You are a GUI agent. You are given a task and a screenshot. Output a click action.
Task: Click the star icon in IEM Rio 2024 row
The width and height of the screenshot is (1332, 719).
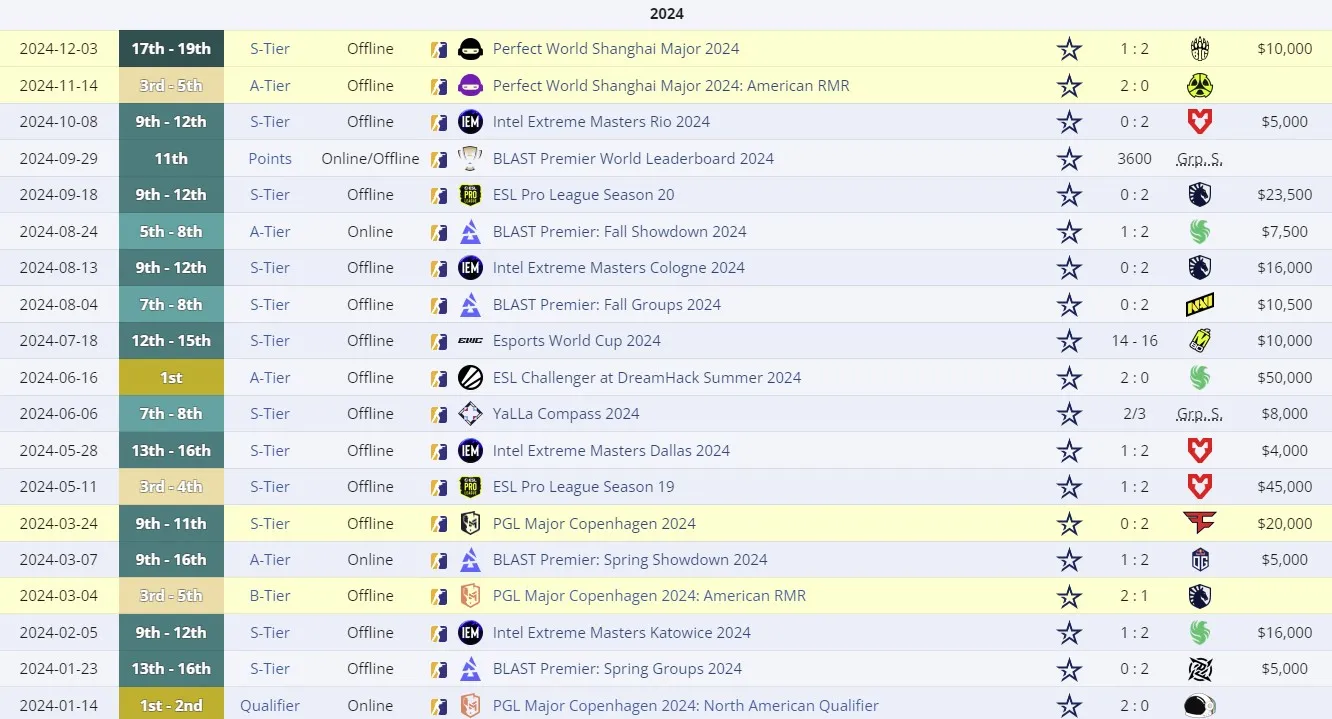[x=1069, y=122]
